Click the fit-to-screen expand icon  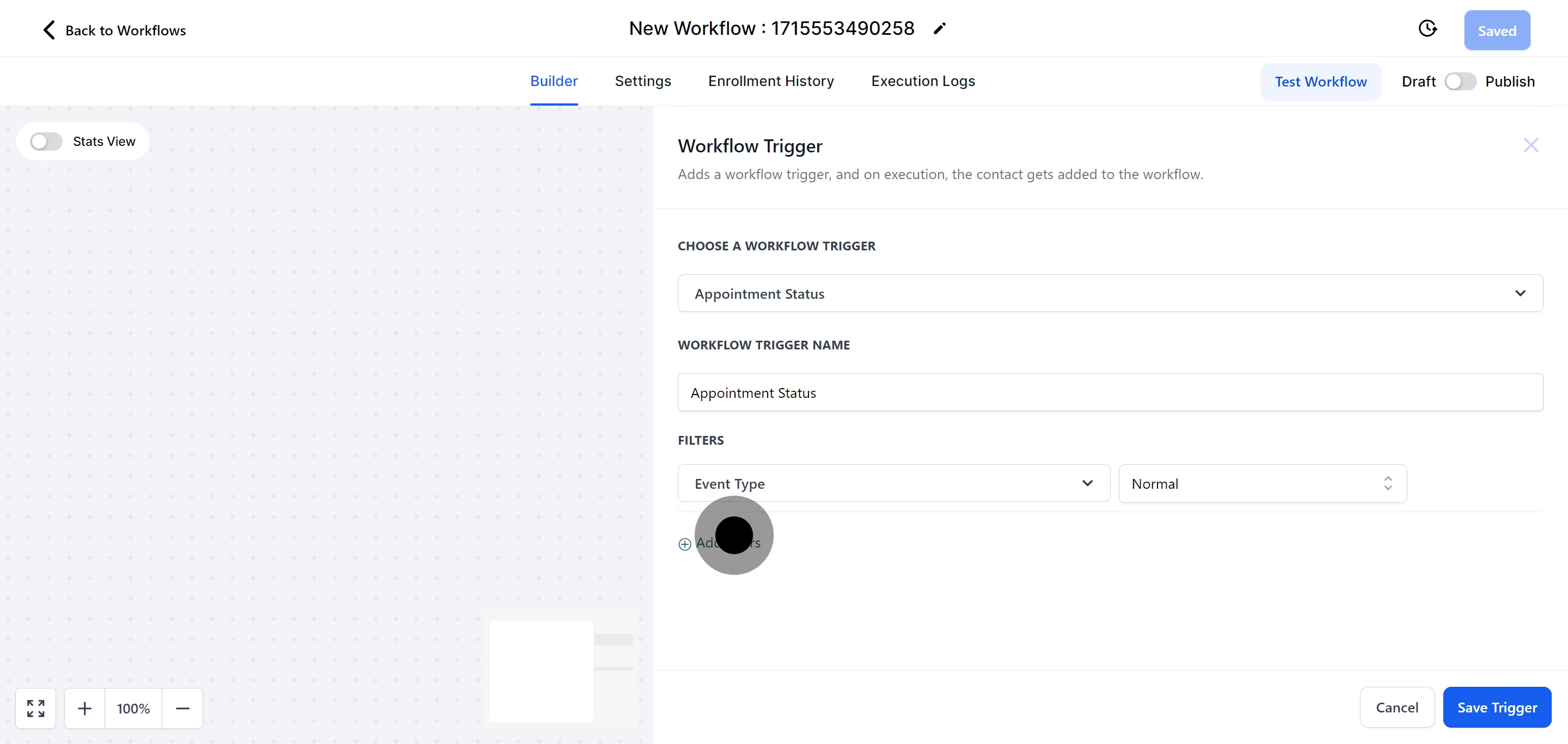coord(36,708)
